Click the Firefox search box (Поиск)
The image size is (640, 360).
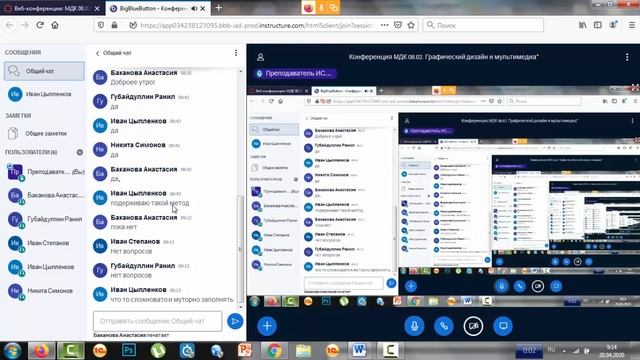pyautogui.click(x=483, y=25)
